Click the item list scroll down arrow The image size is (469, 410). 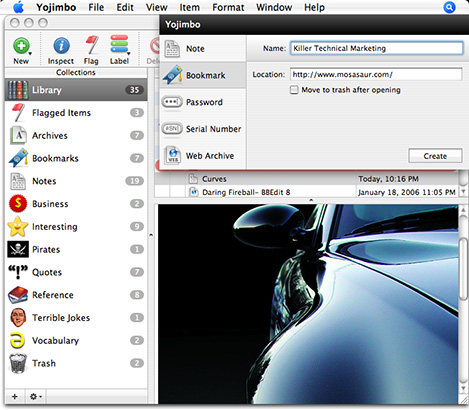click(x=463, y=192)
